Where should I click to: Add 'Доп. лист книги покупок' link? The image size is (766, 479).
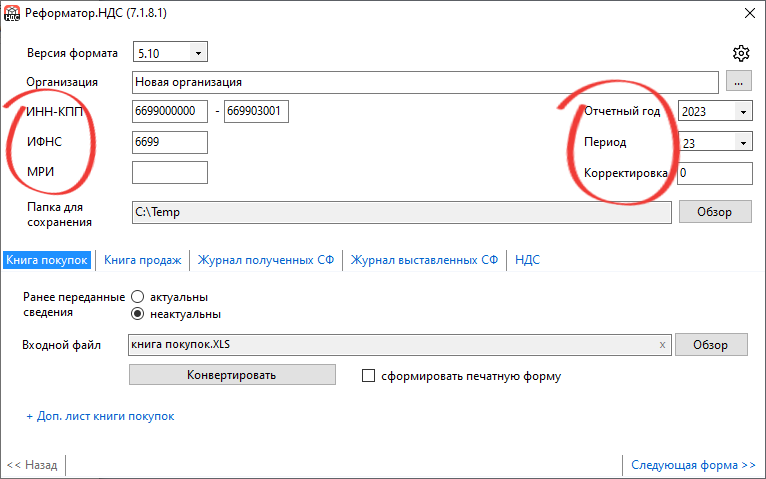(x=100, y=416)
